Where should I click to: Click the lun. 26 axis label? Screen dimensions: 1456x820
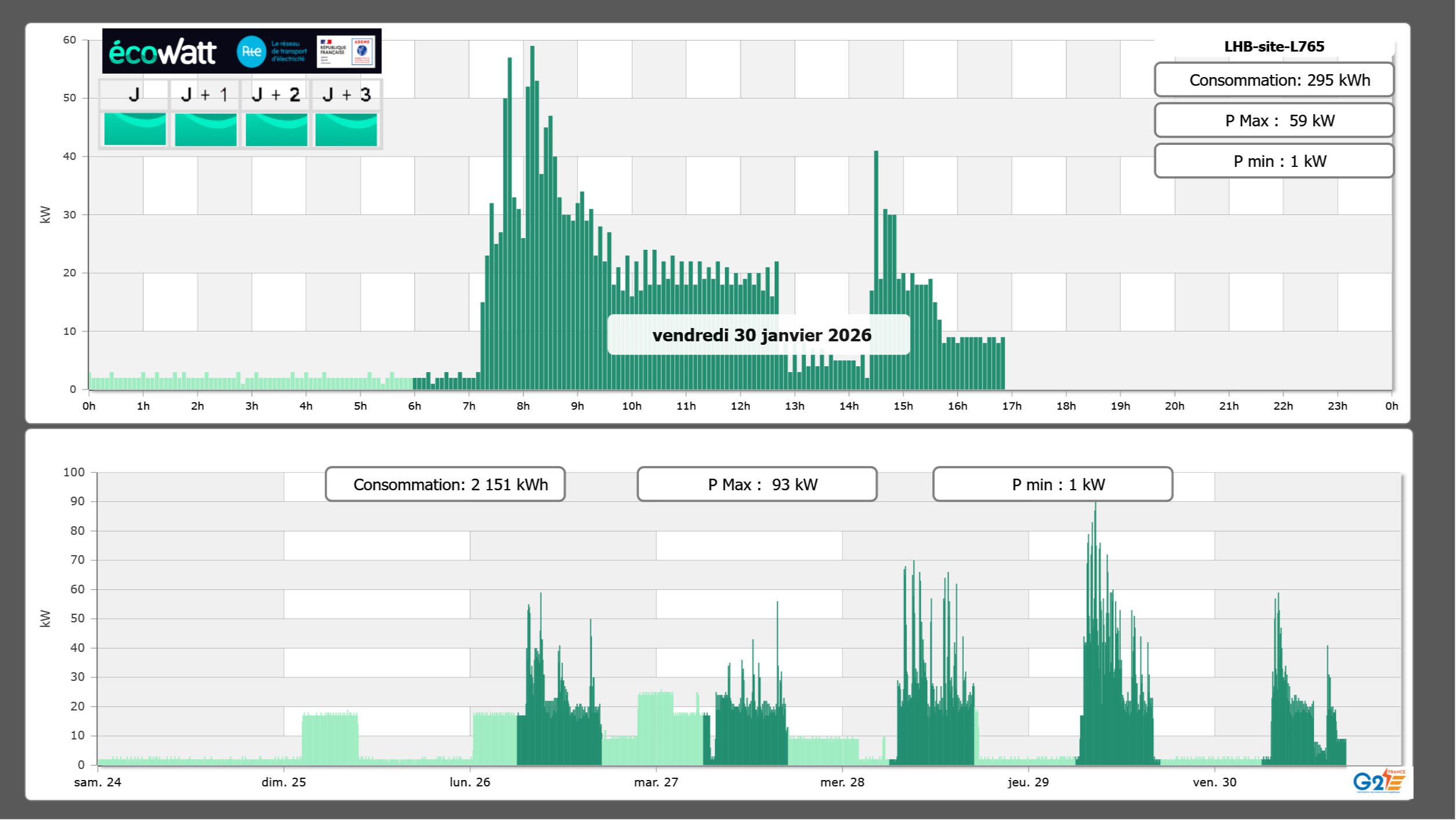470,782
